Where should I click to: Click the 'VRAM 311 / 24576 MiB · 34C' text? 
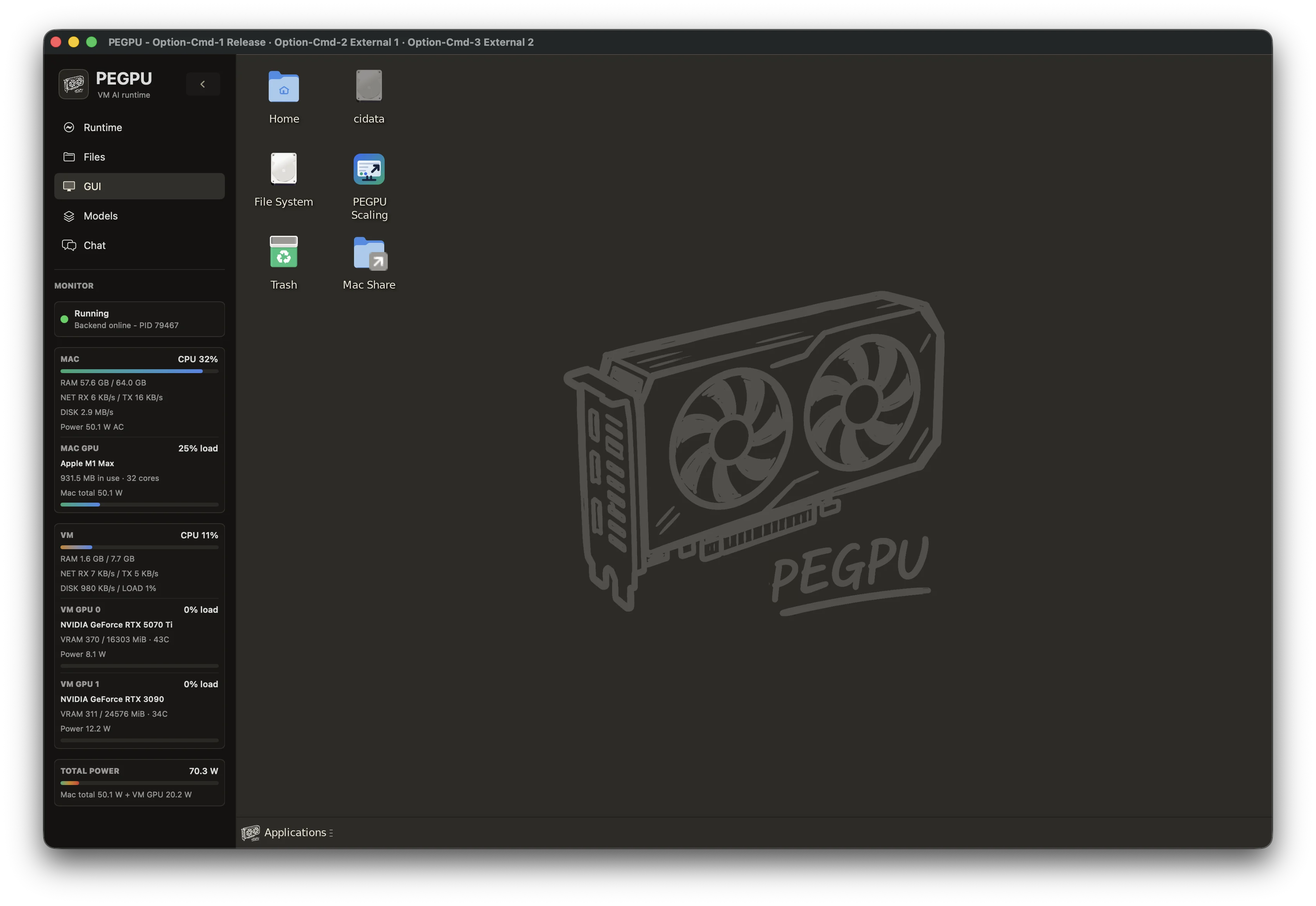[114, 714]
